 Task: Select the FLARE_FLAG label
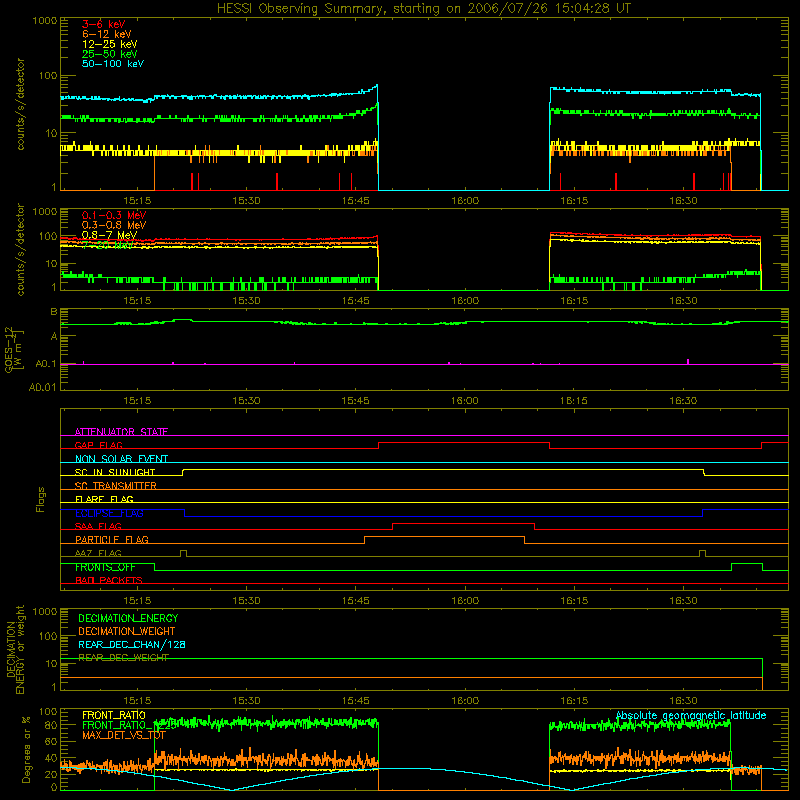(104, 499)
